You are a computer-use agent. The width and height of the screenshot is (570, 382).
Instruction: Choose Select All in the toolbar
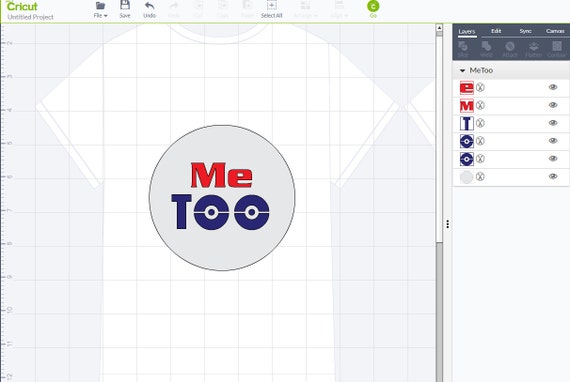pyautogui.click(x=272, y=9)
